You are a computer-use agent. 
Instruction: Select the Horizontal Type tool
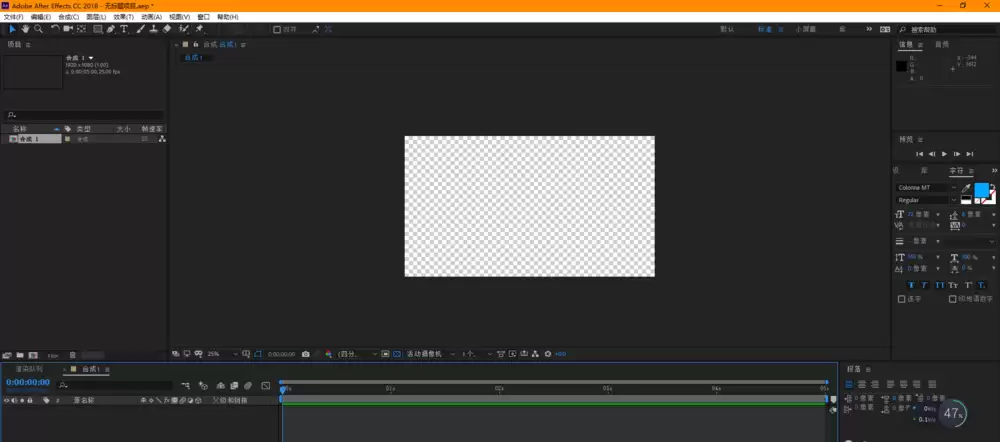point(124,29)
